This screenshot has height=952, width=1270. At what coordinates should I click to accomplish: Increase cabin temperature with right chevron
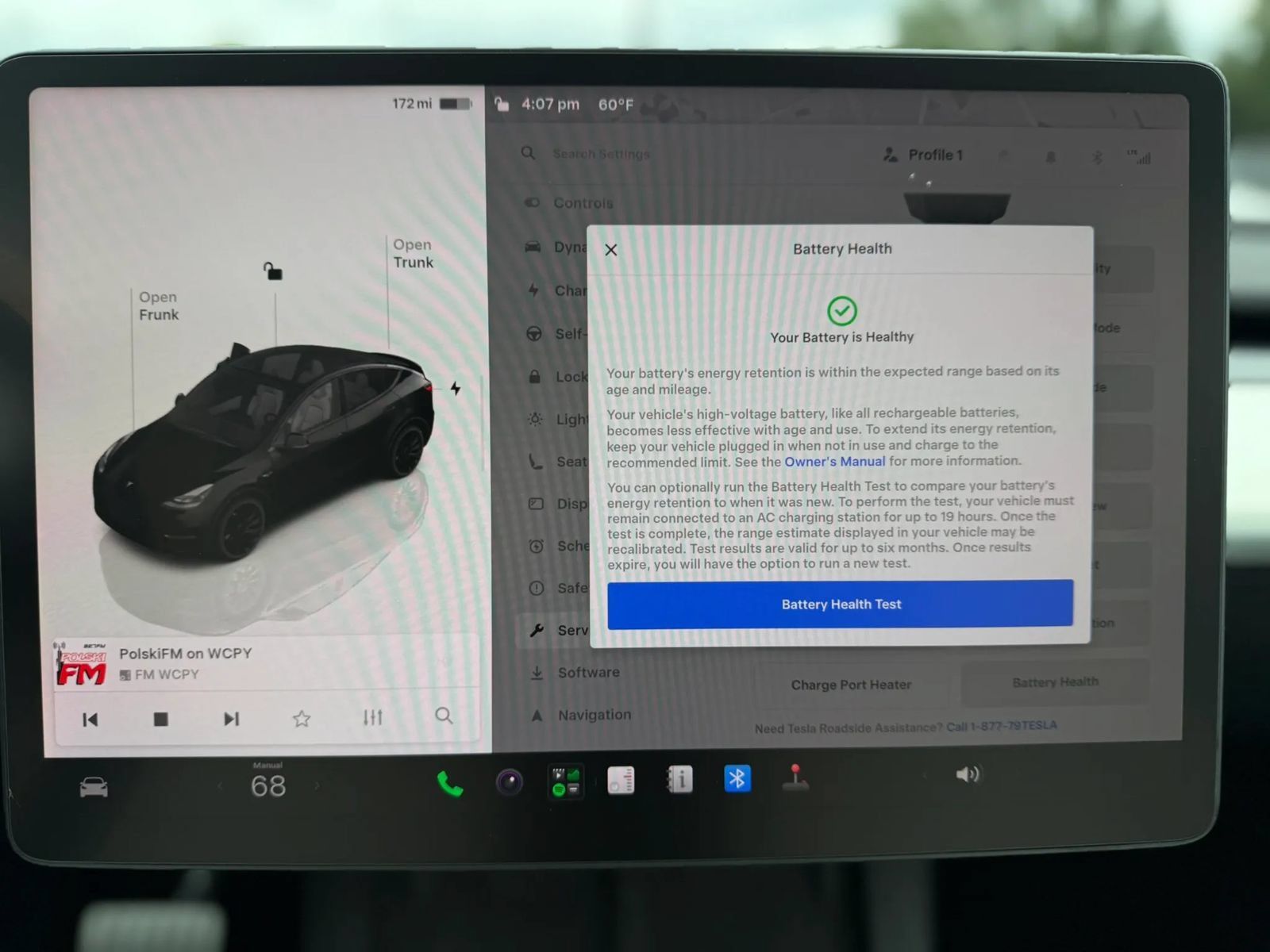[317, 785]
